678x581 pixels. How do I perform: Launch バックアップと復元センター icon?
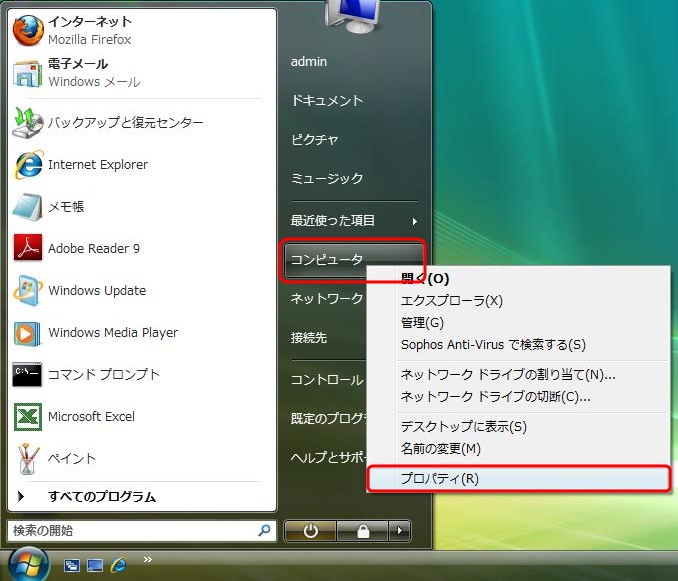coord(28,122)
